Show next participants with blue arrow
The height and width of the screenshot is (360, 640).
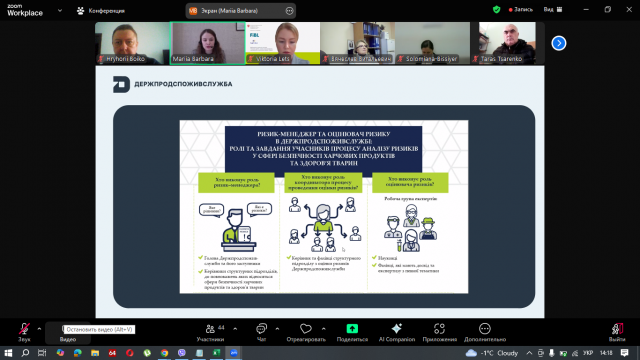[x=559, y=43]
